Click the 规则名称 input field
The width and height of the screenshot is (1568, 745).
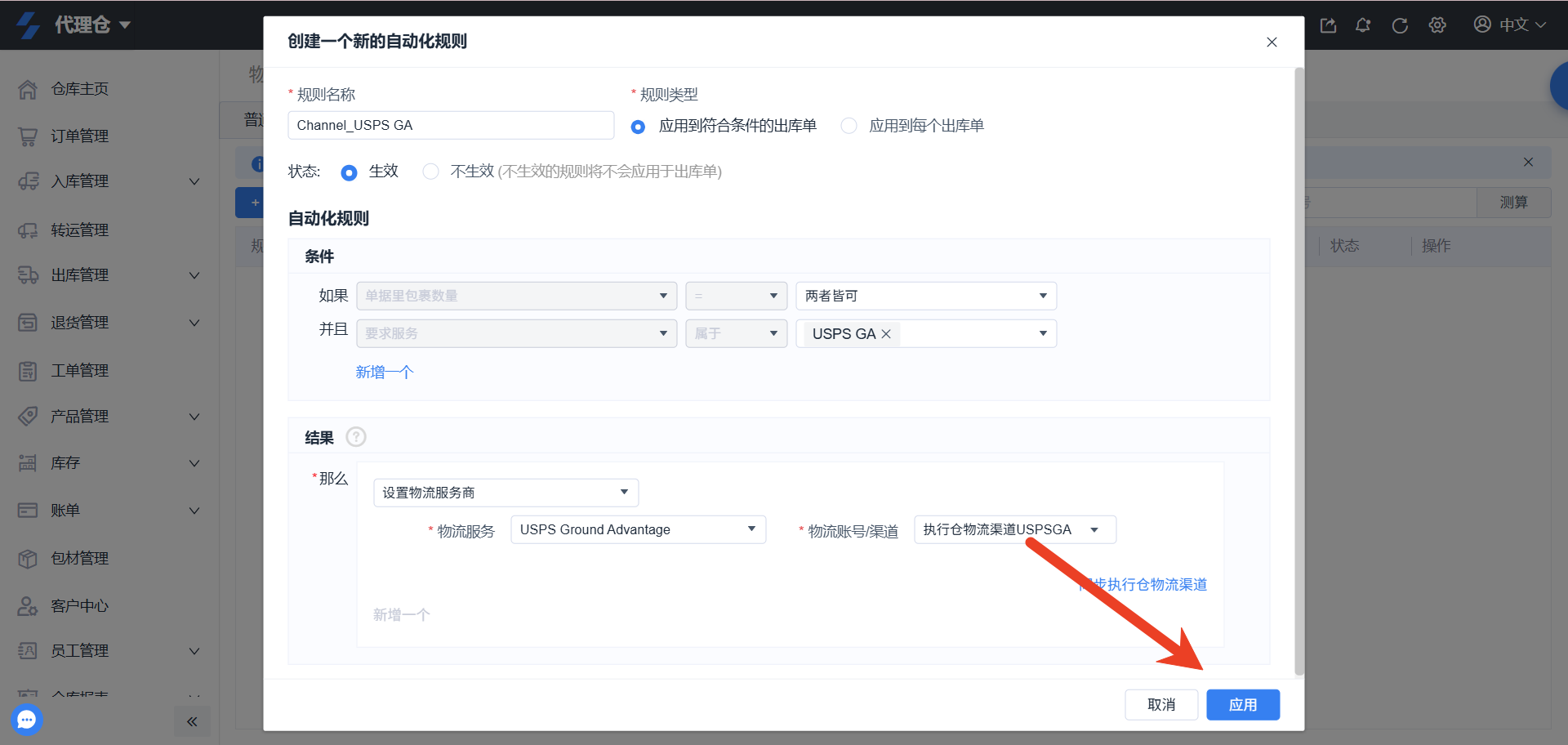pyautogui.click(x=451, y=125)
